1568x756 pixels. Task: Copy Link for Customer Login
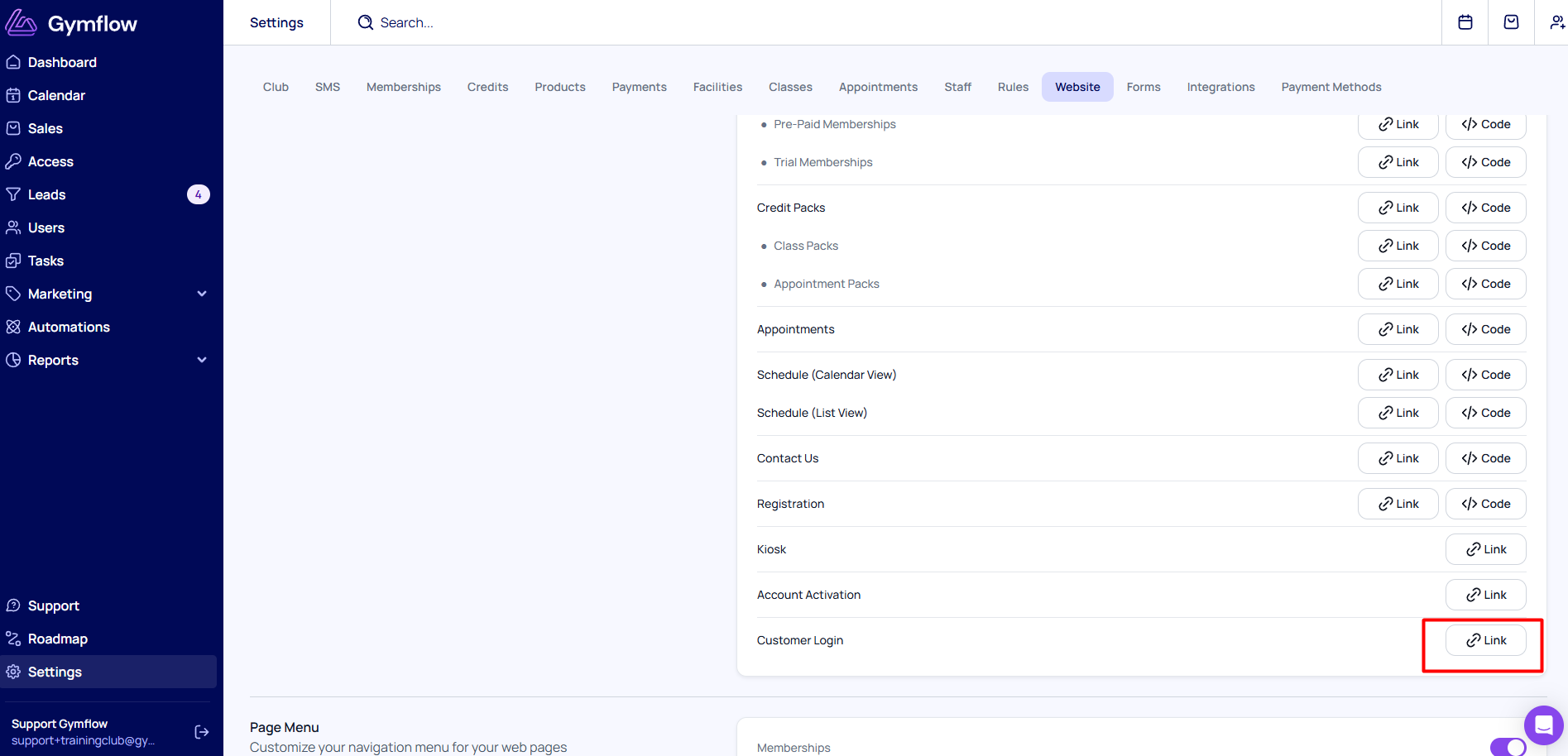1486,640
